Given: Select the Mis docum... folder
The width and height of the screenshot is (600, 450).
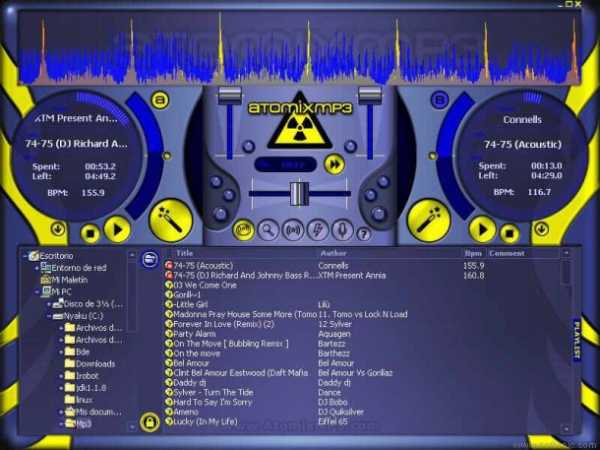Looking at the screenshot, I should [99, 412].
